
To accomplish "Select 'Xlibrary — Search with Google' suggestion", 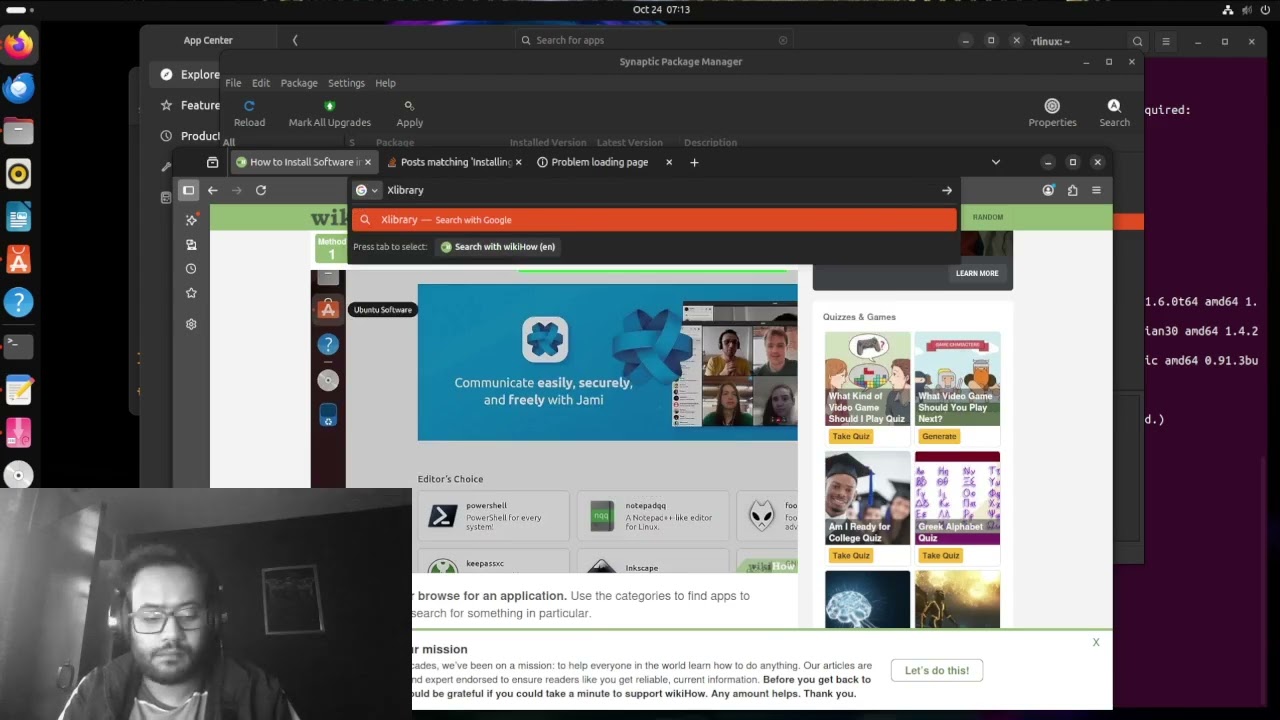I will tap(654, 220).
